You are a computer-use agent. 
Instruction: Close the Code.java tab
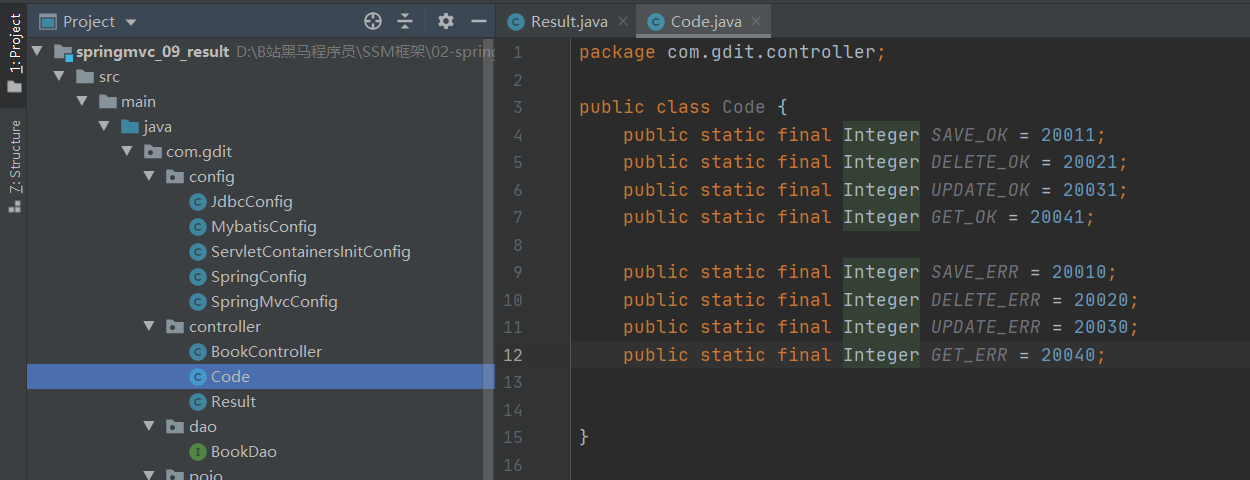(756, 21)
